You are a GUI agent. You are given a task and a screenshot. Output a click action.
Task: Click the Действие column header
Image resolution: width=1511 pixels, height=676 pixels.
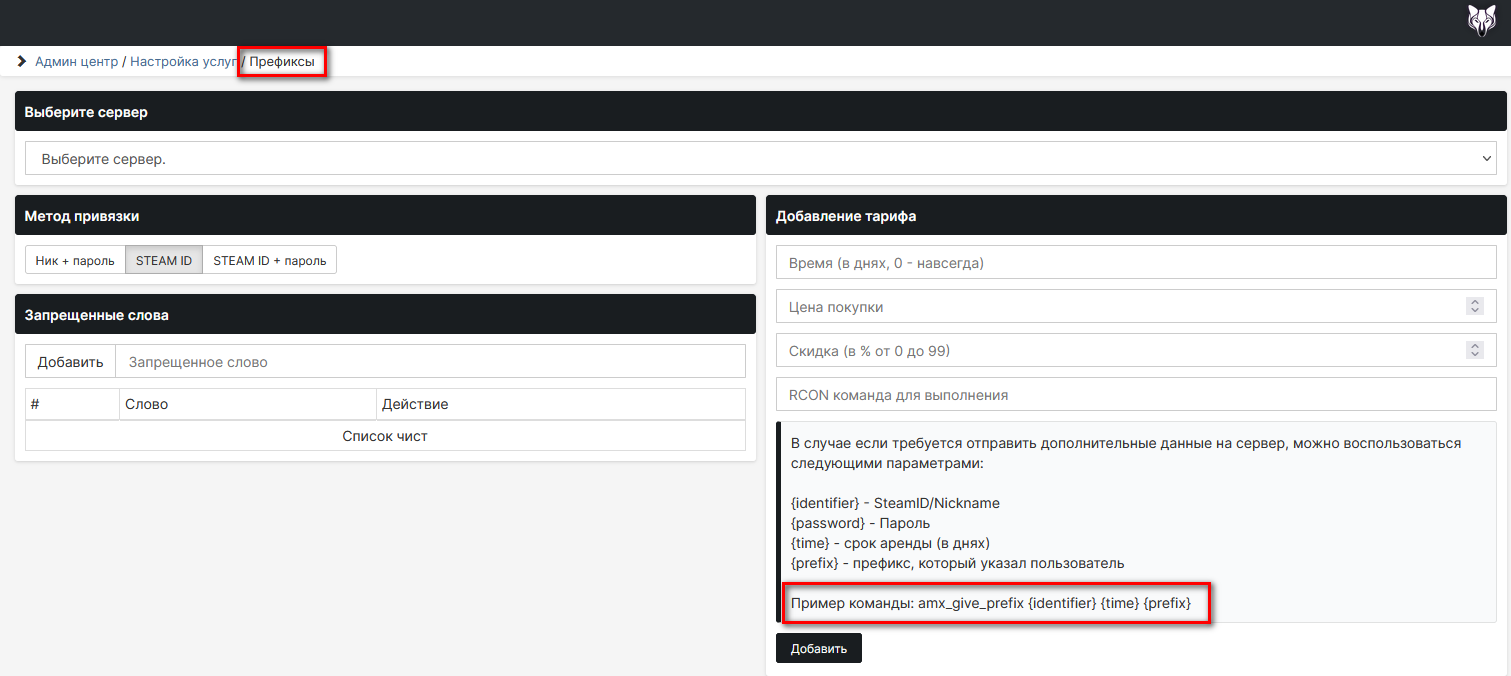click(x=561, y=404)
